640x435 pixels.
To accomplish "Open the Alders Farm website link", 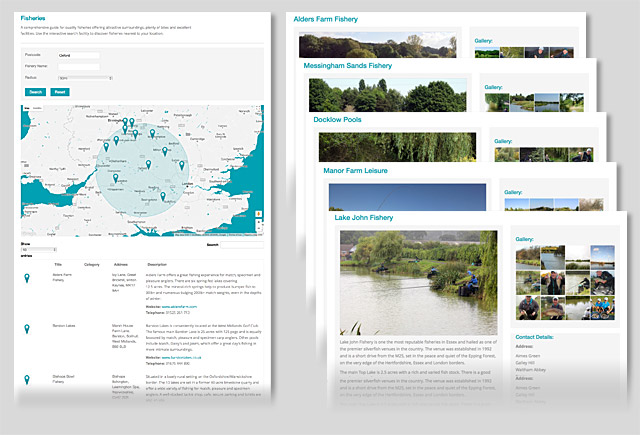I will coord(179,306).
